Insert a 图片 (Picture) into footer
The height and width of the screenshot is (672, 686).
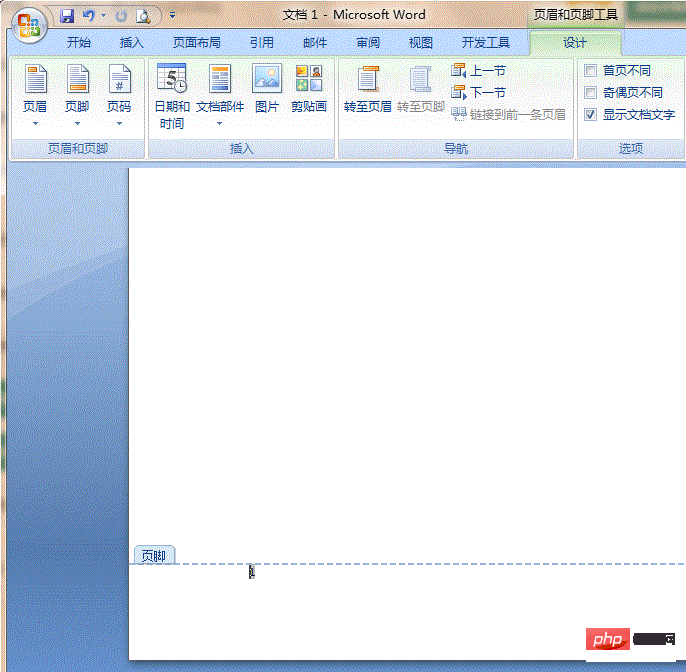(x=267, y=90)
